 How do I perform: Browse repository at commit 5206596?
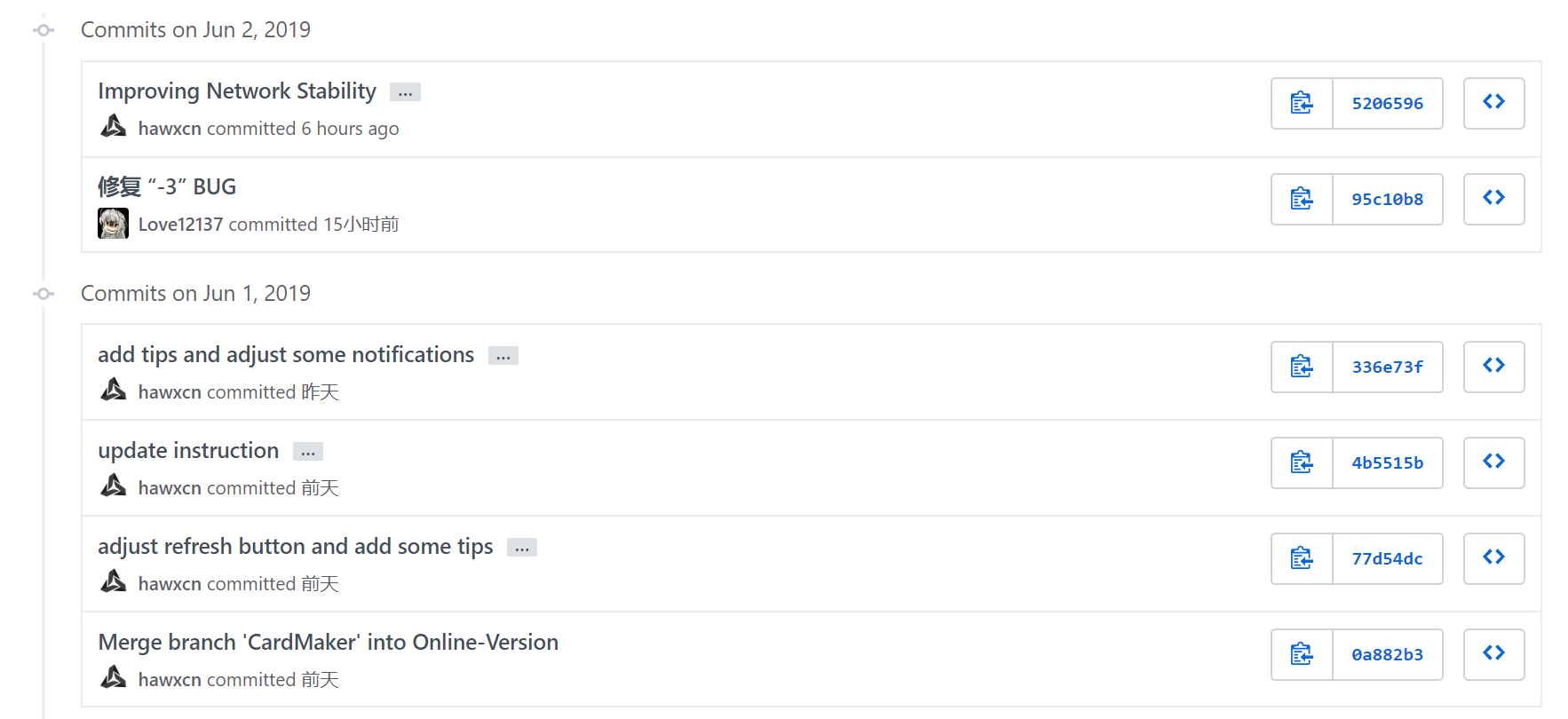tap(1493, 103)
